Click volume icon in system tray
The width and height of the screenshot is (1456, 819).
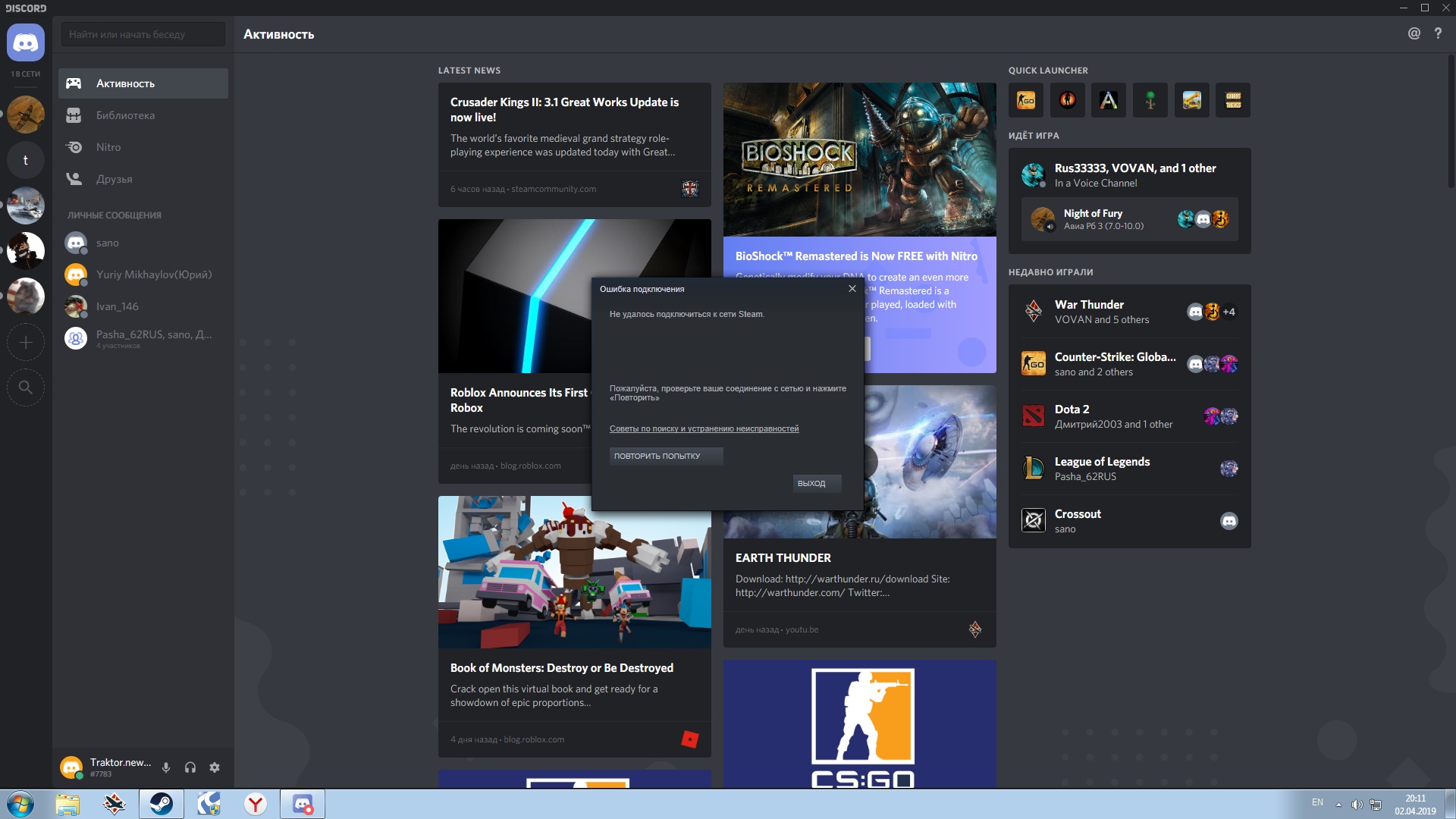tap(1357, 805)
